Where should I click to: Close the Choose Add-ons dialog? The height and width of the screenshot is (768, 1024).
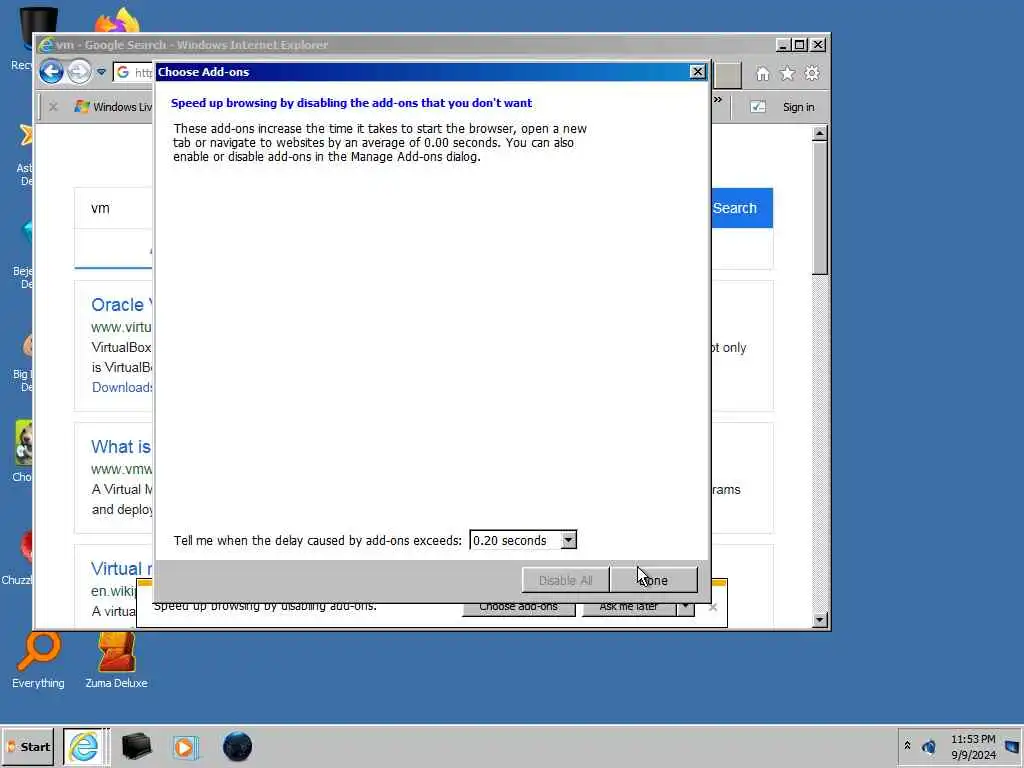point(697,72)
